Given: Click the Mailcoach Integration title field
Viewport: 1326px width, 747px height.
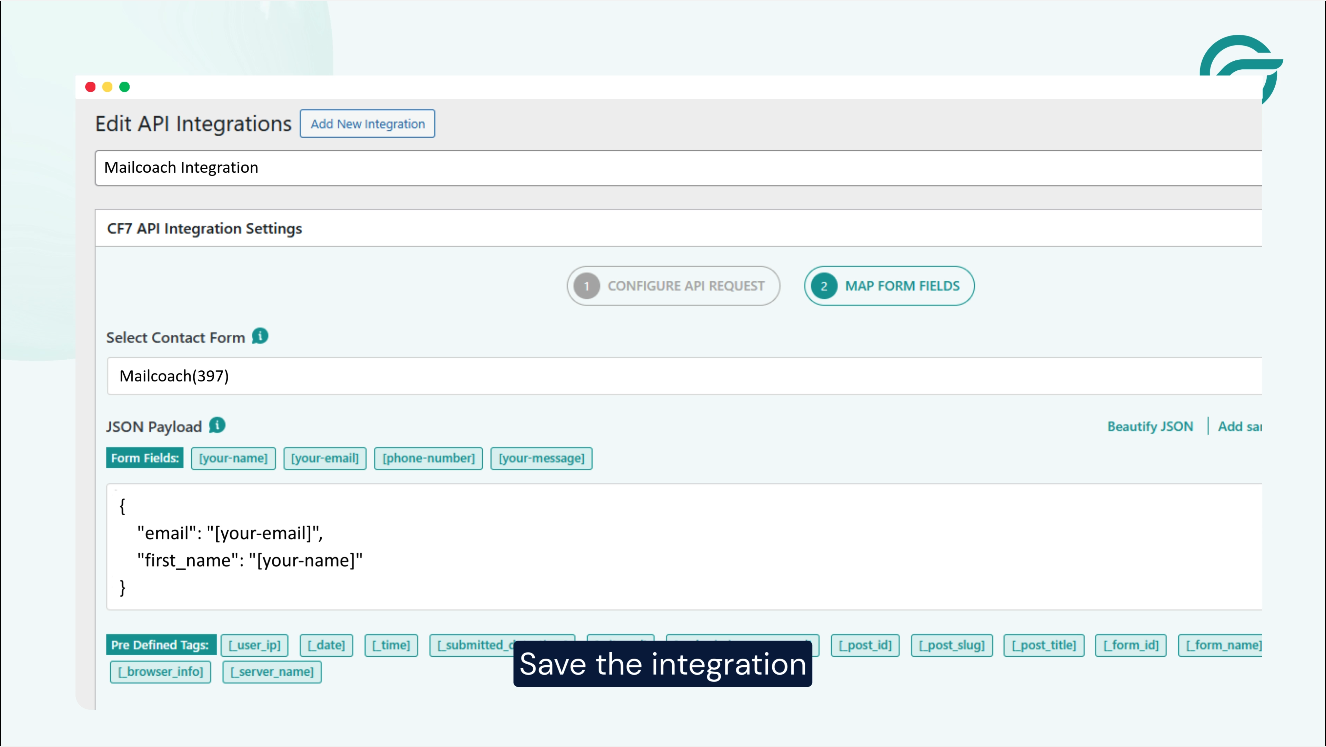Looking at the screenshot, I should (x=400, y=167).
